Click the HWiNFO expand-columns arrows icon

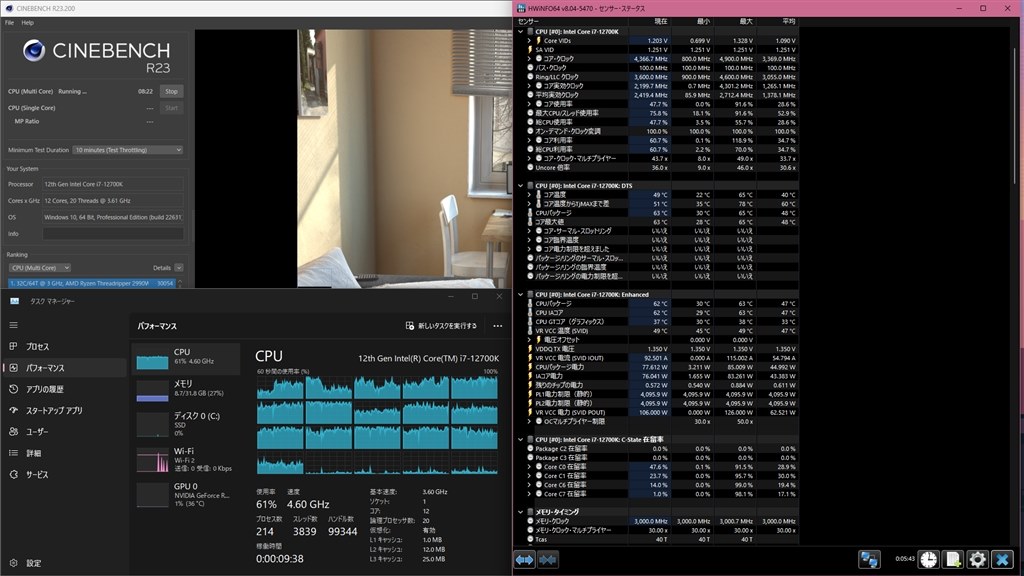524,560
